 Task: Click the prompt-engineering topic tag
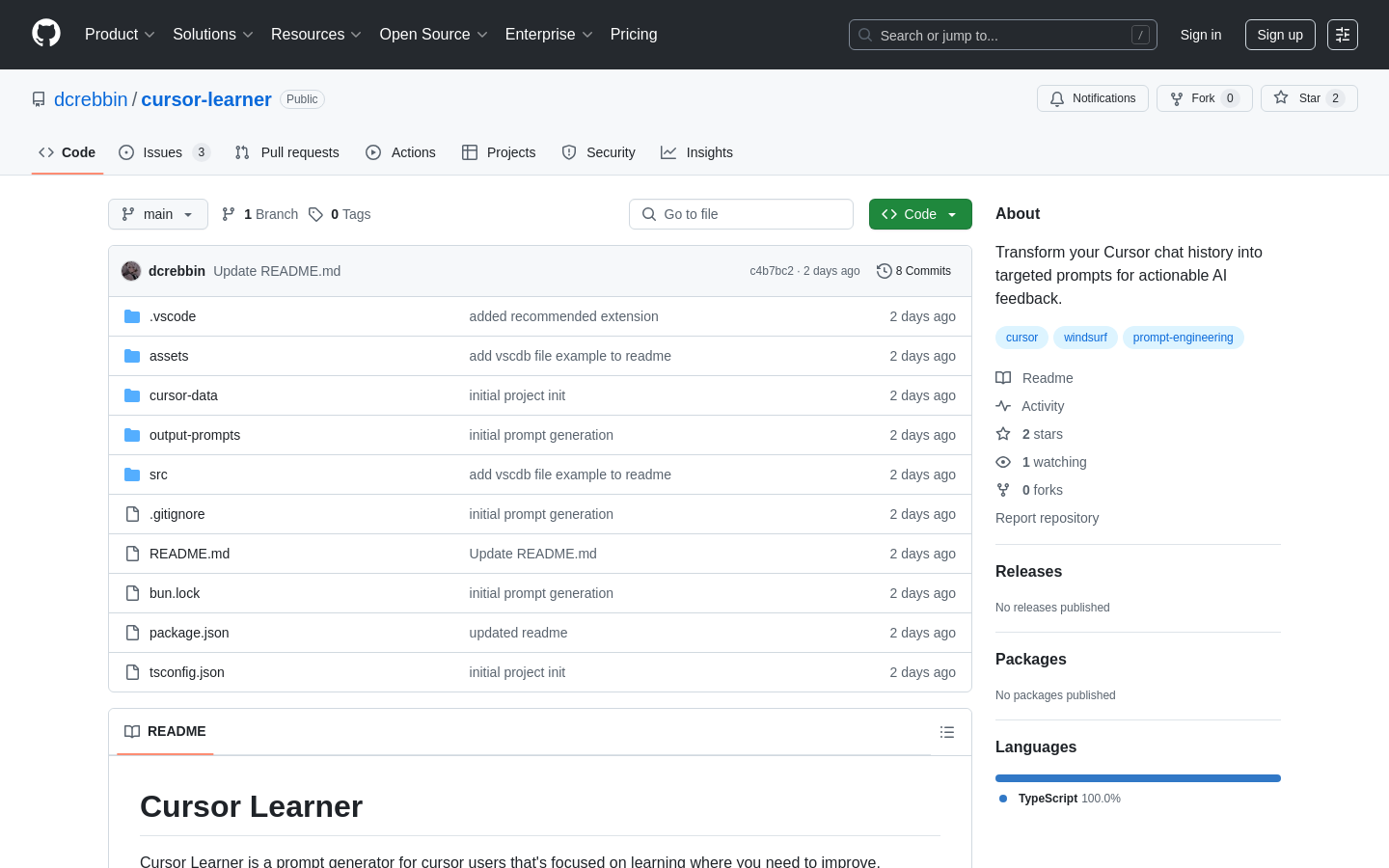pos(1183,338)
